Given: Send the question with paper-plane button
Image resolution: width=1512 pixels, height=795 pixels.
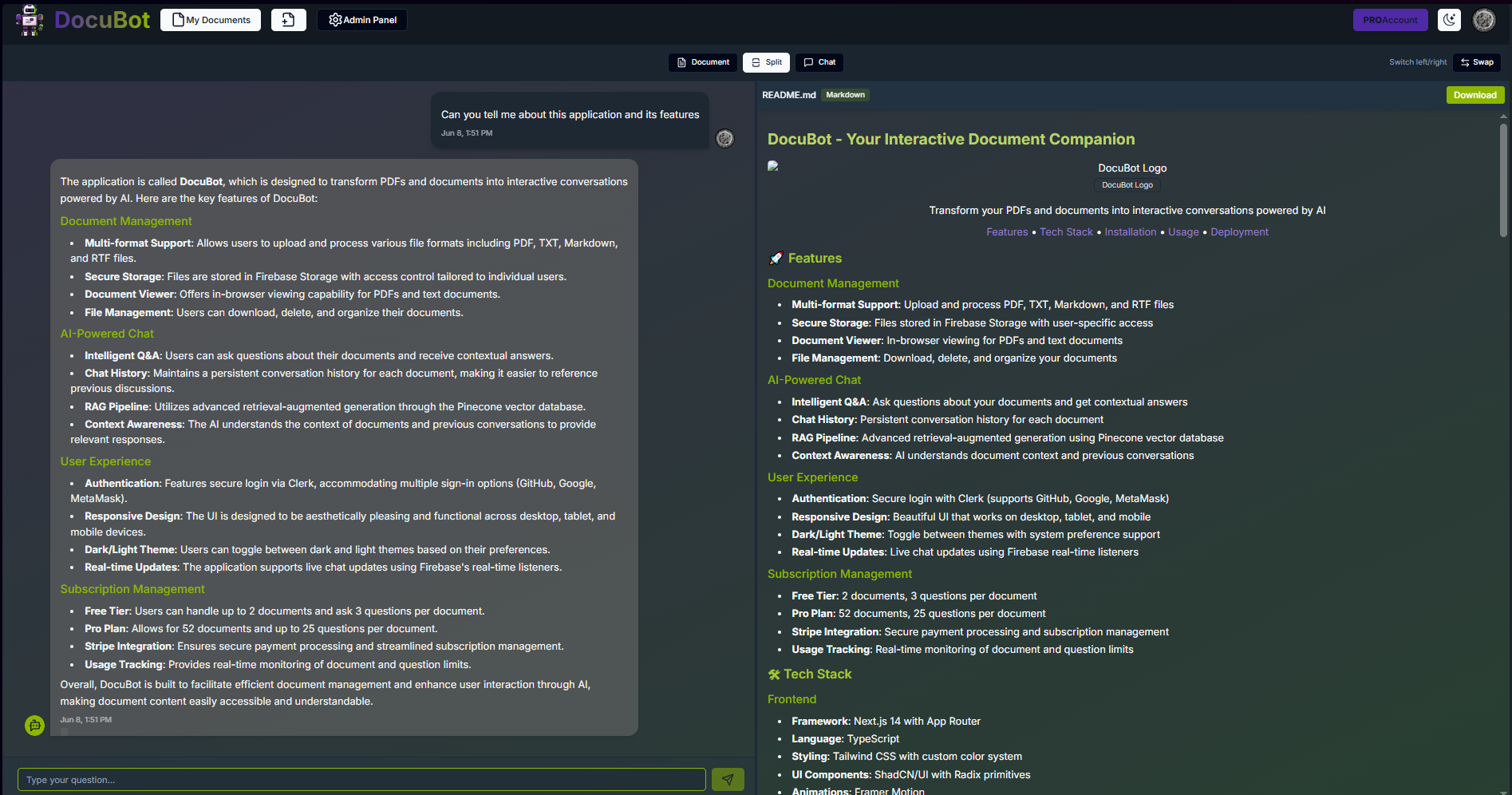Looking at the screenshot, I should [728, 780].
